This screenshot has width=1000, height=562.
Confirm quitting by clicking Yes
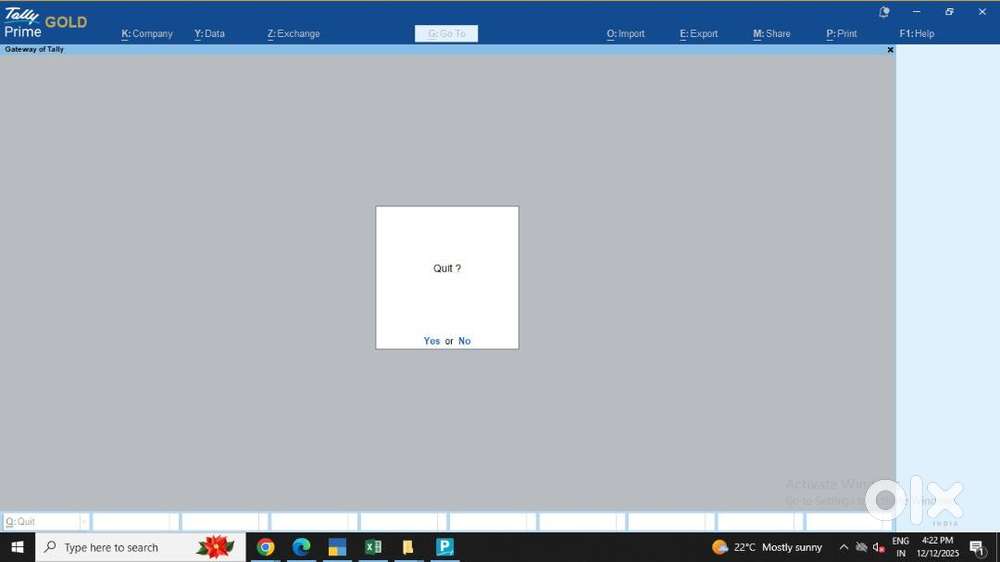pyautogui.click(x=431, y=341)
